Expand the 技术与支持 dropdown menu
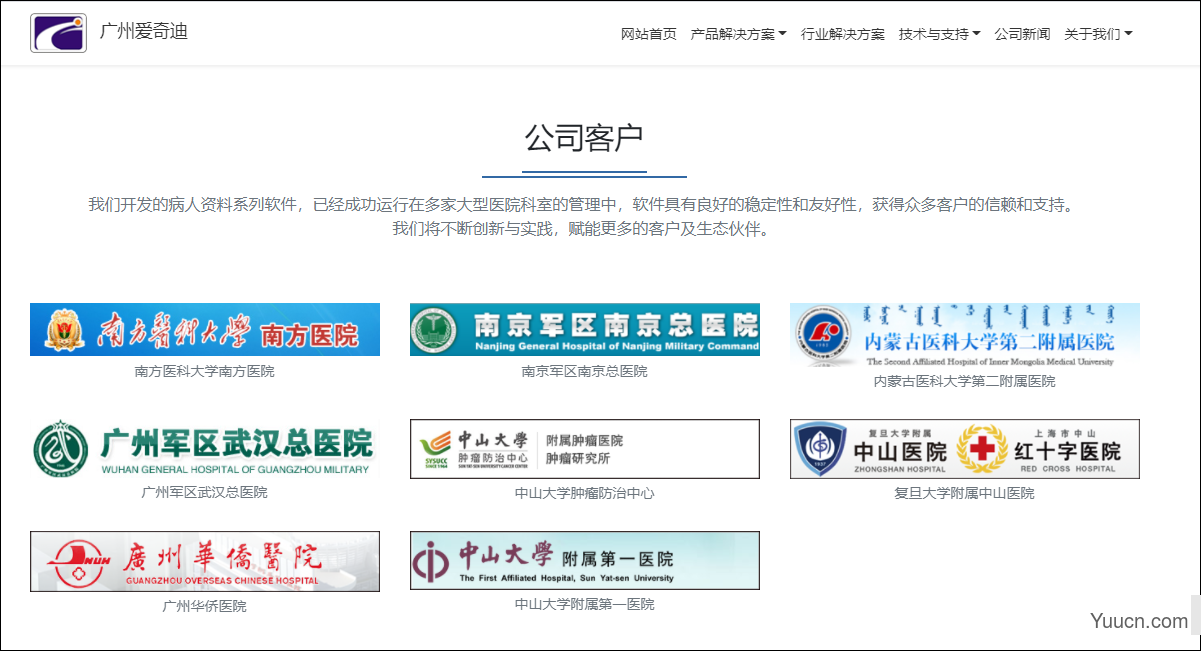1201x651 pixels. [940, 34]
